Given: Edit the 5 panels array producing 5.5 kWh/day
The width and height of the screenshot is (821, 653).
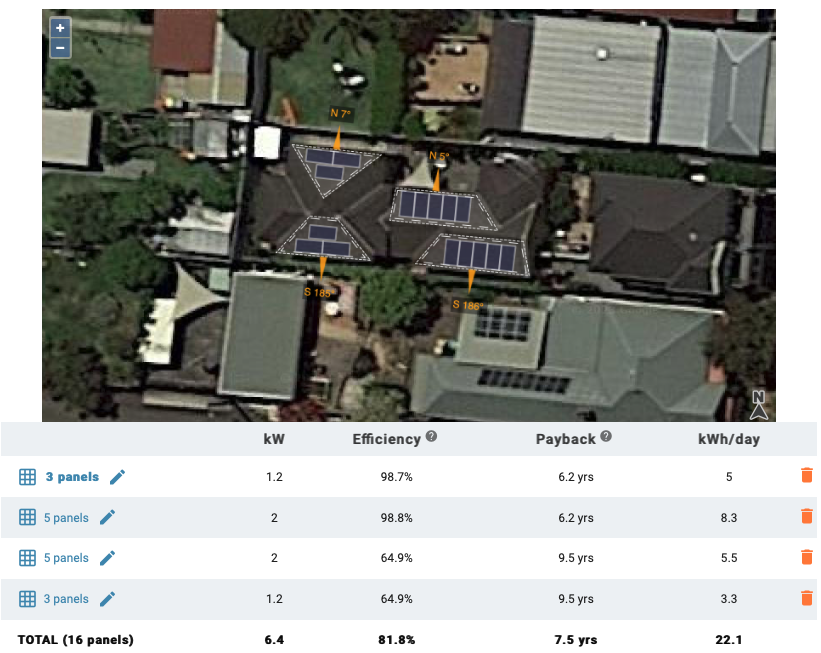Looking at the screenshot, I should (x=107, y=558).
